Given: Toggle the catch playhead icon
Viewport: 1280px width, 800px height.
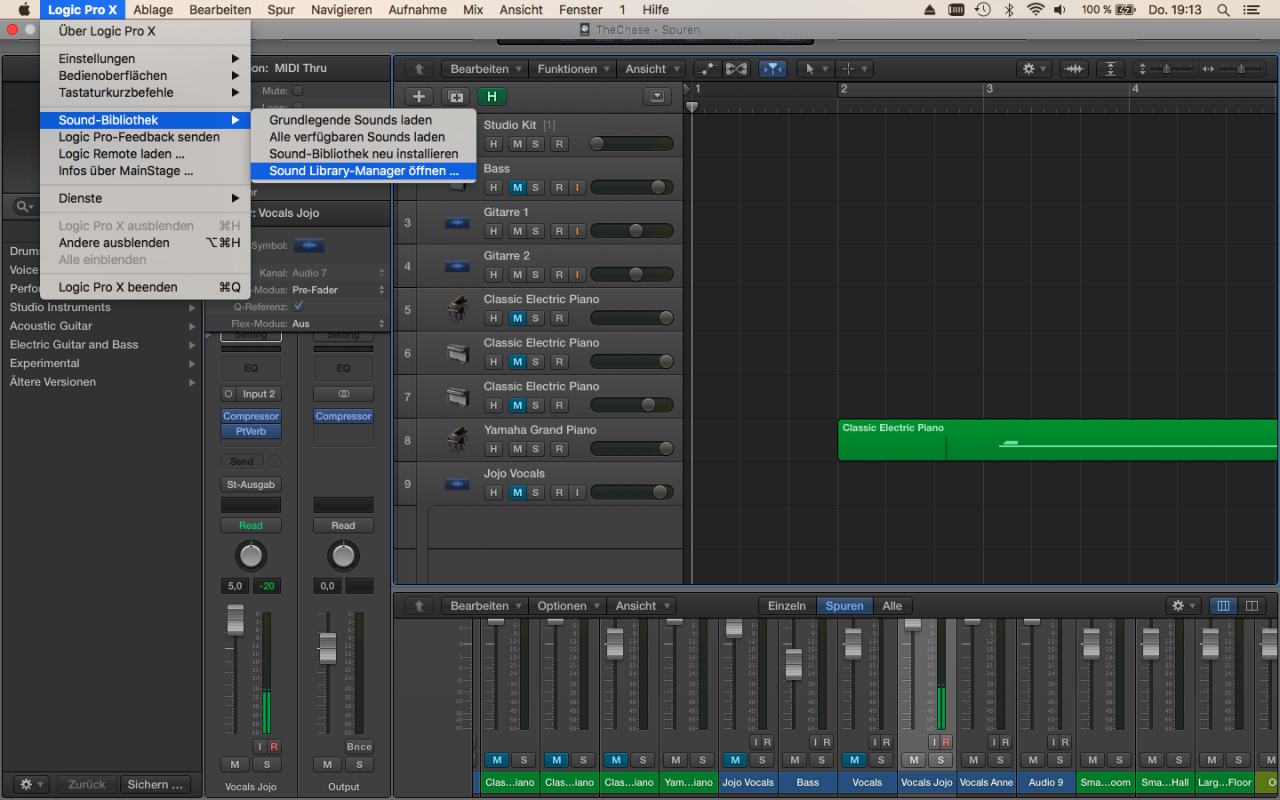Looking at the screenshot, I should pyautogui.click(x=772, y=69).
